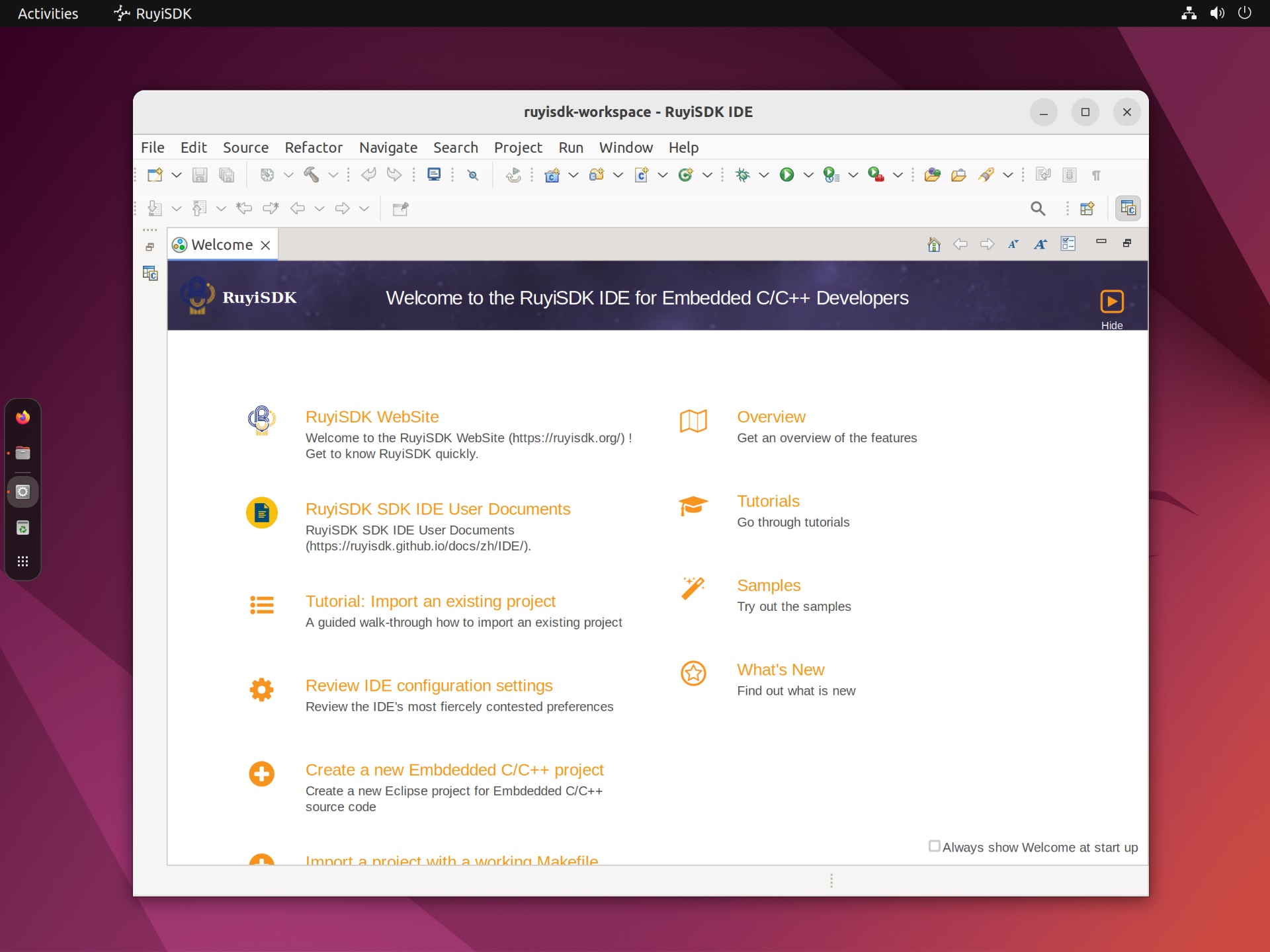
Task: Open the RuyiSDK WebSite link
Action: click(x=372, y=416)
